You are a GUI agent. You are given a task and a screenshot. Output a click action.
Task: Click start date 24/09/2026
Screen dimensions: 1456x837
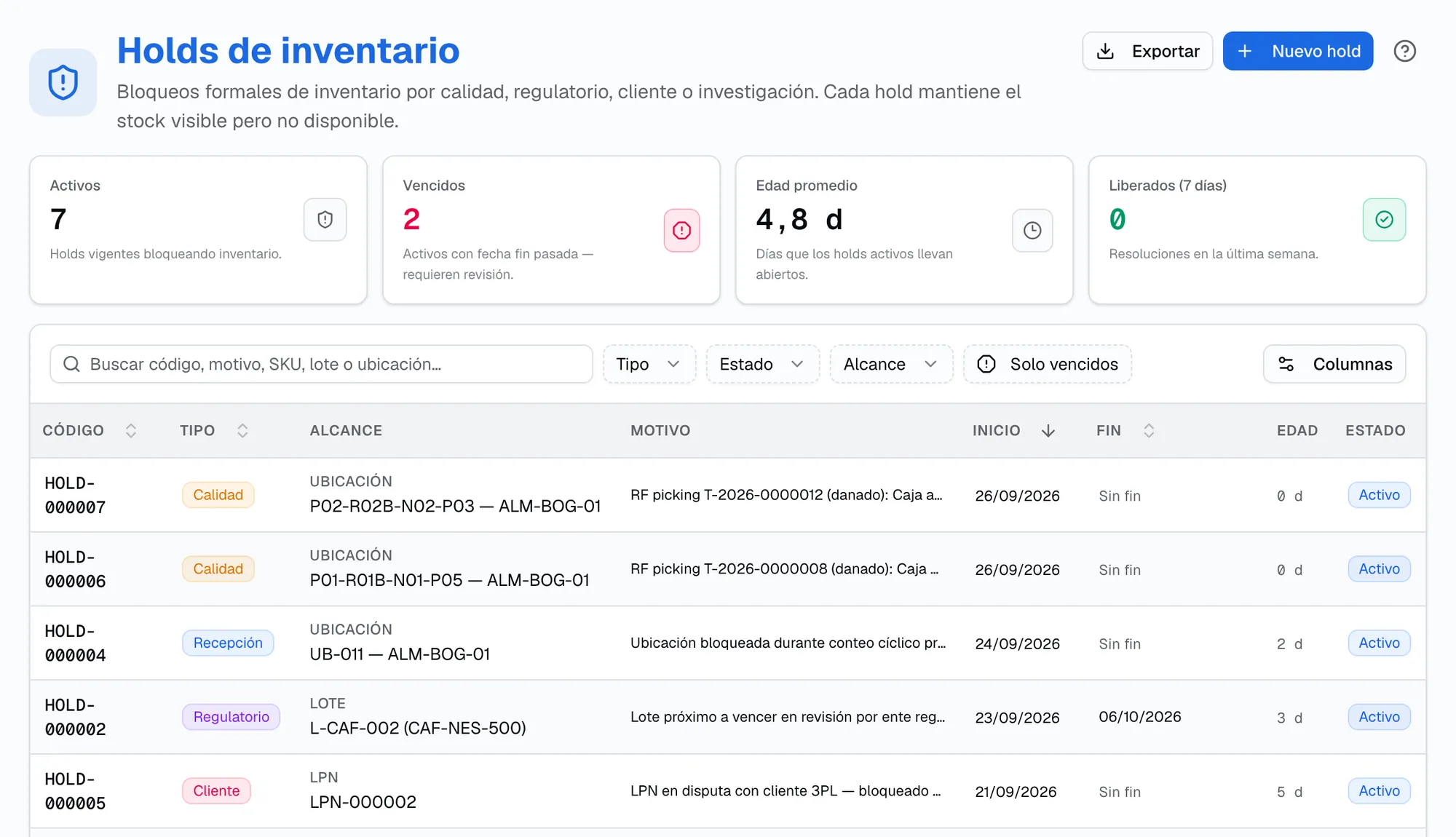click(x=1017, y=644)
